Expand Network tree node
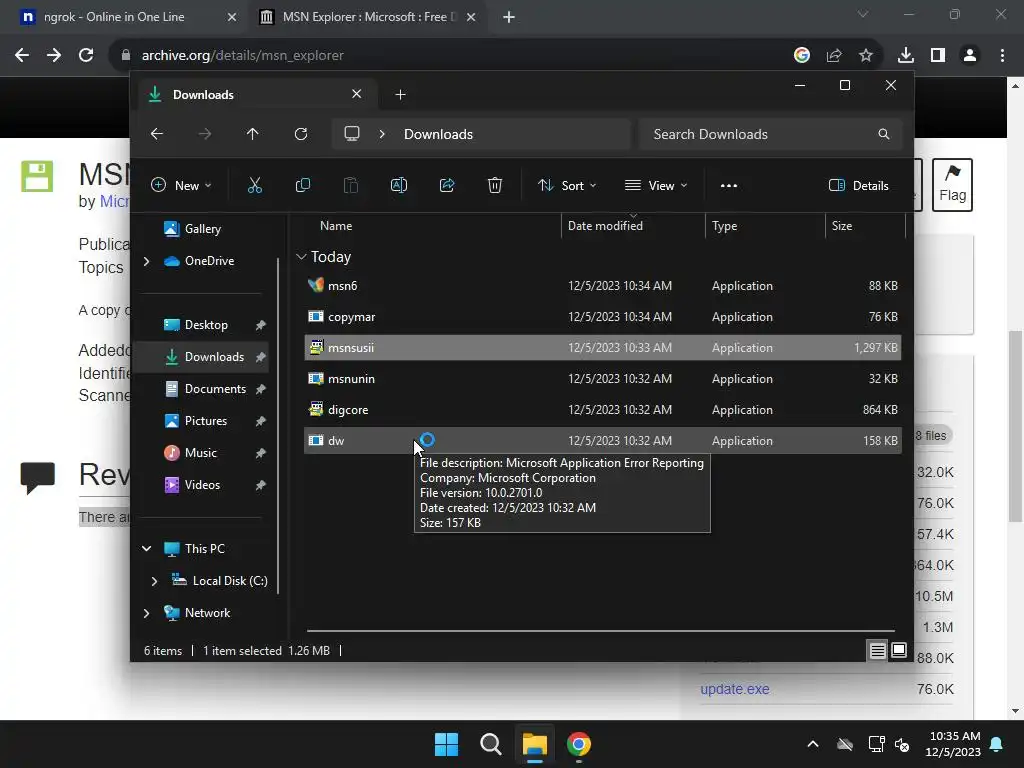Viewport: 1024px width, 768px height. coord(146,613)
